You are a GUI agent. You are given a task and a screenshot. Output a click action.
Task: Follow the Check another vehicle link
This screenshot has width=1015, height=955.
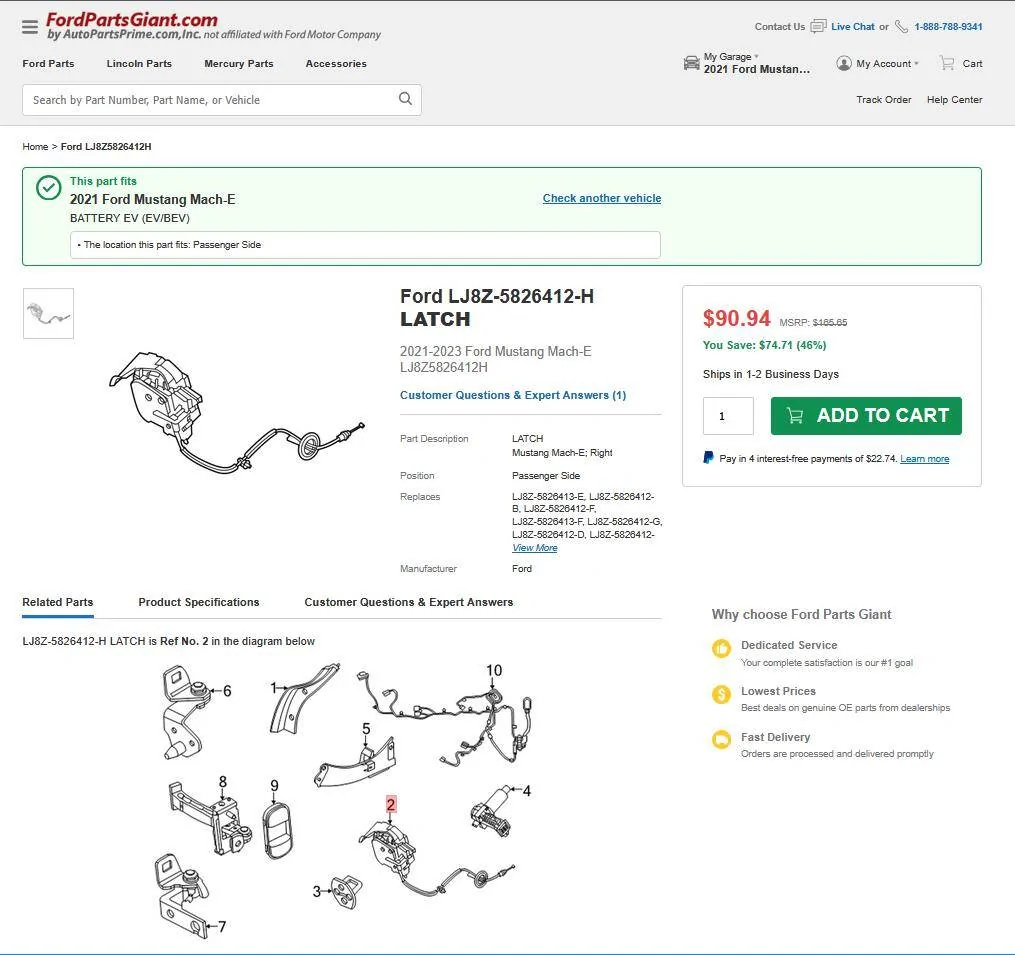602,198
